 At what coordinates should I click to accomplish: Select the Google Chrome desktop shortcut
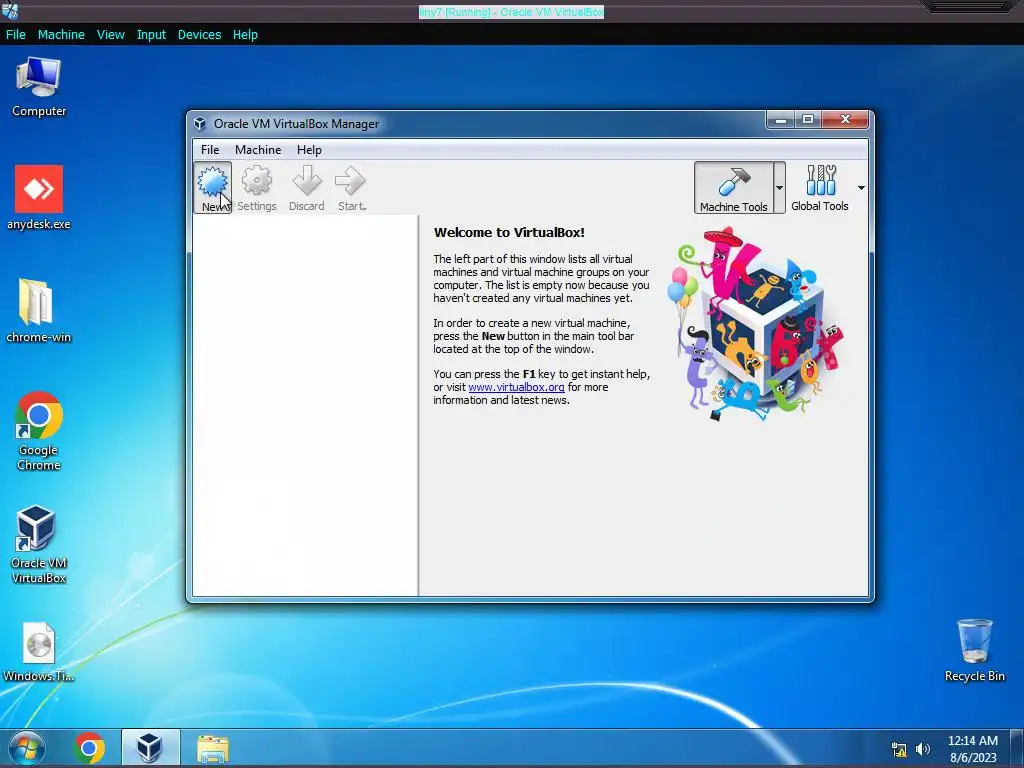[x=39, y=431]
